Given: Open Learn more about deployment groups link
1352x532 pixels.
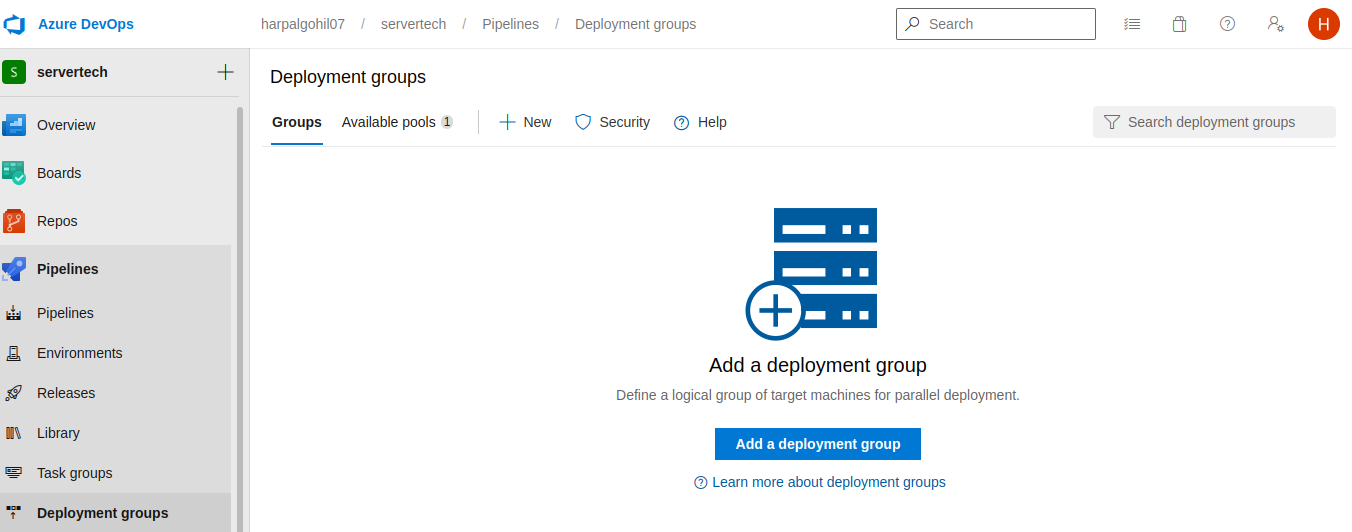Looking at the screenshot, I should pos(820,482).
